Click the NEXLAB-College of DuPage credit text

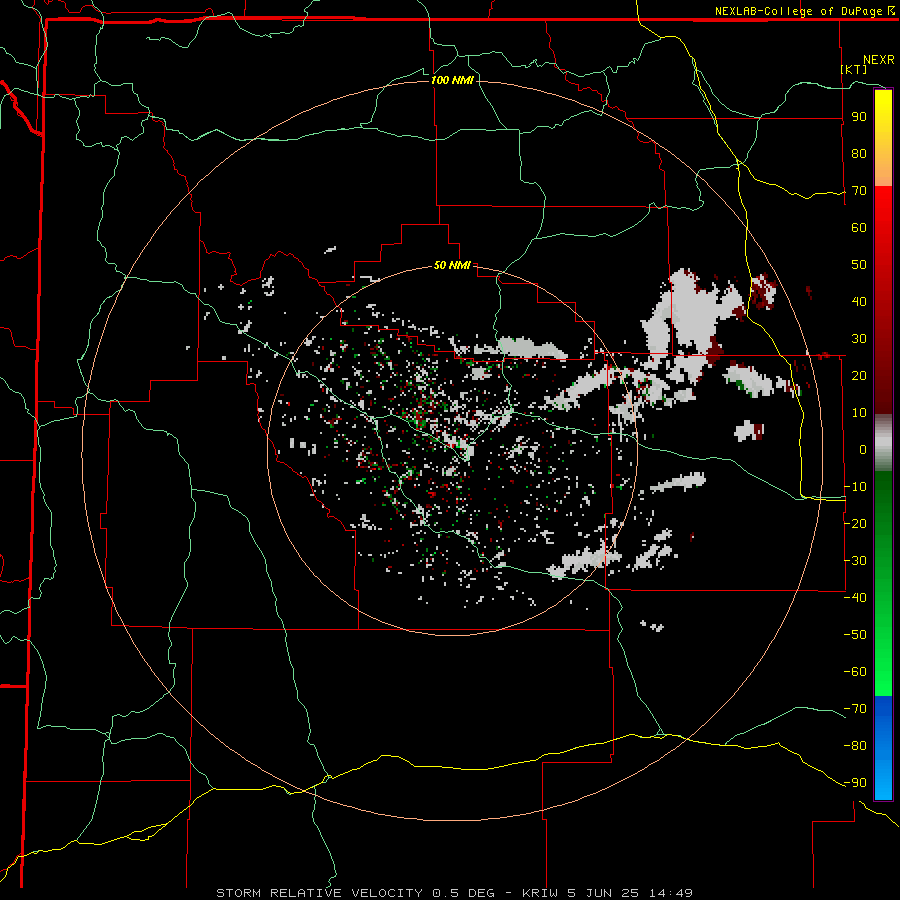[804, 11]
